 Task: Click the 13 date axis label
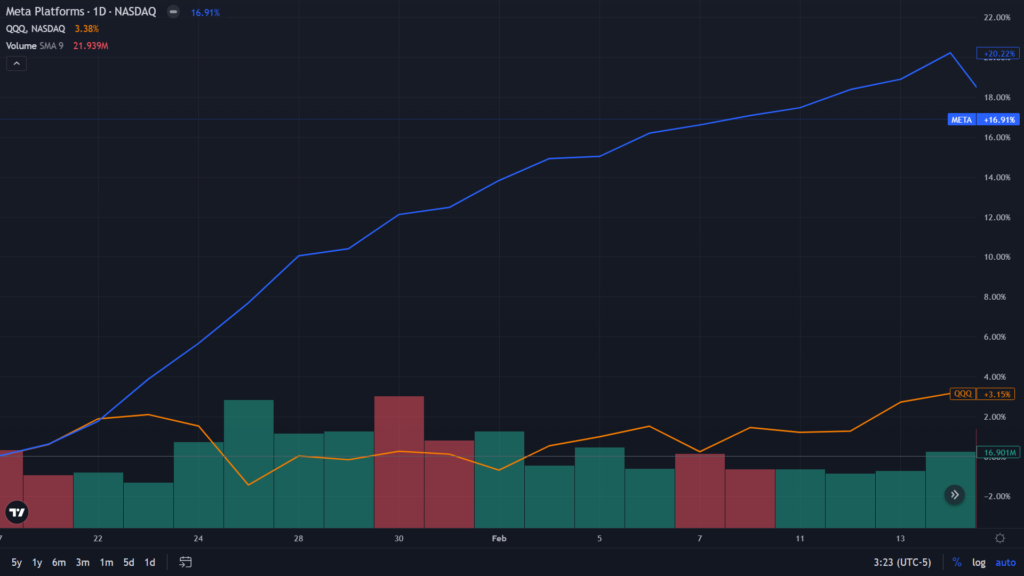[x=900, y=538]
